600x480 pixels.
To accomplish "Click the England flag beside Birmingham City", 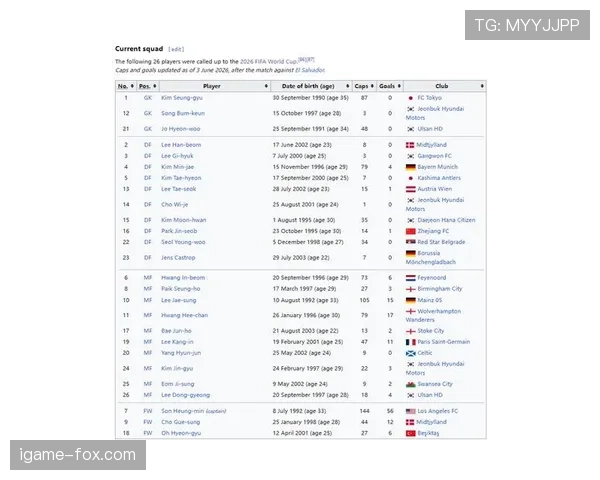I will (x=410, y=289).
